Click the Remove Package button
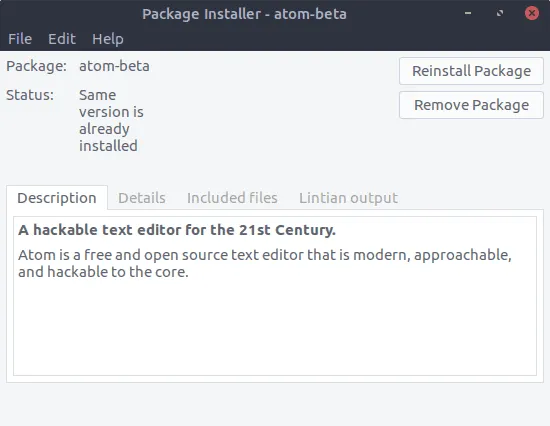This screenshot has height=426, width=550. point(471,105)
